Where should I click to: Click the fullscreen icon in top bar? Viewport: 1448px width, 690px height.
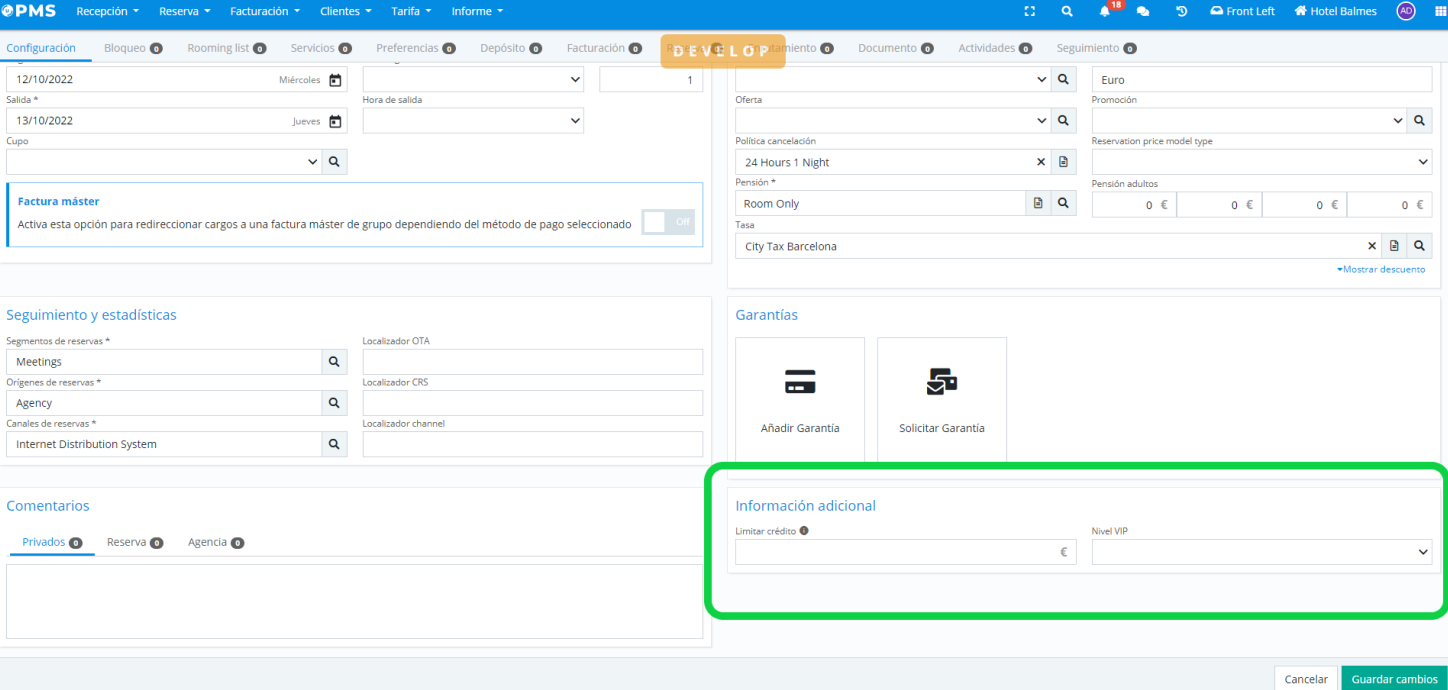click(x=1030, y=12)
